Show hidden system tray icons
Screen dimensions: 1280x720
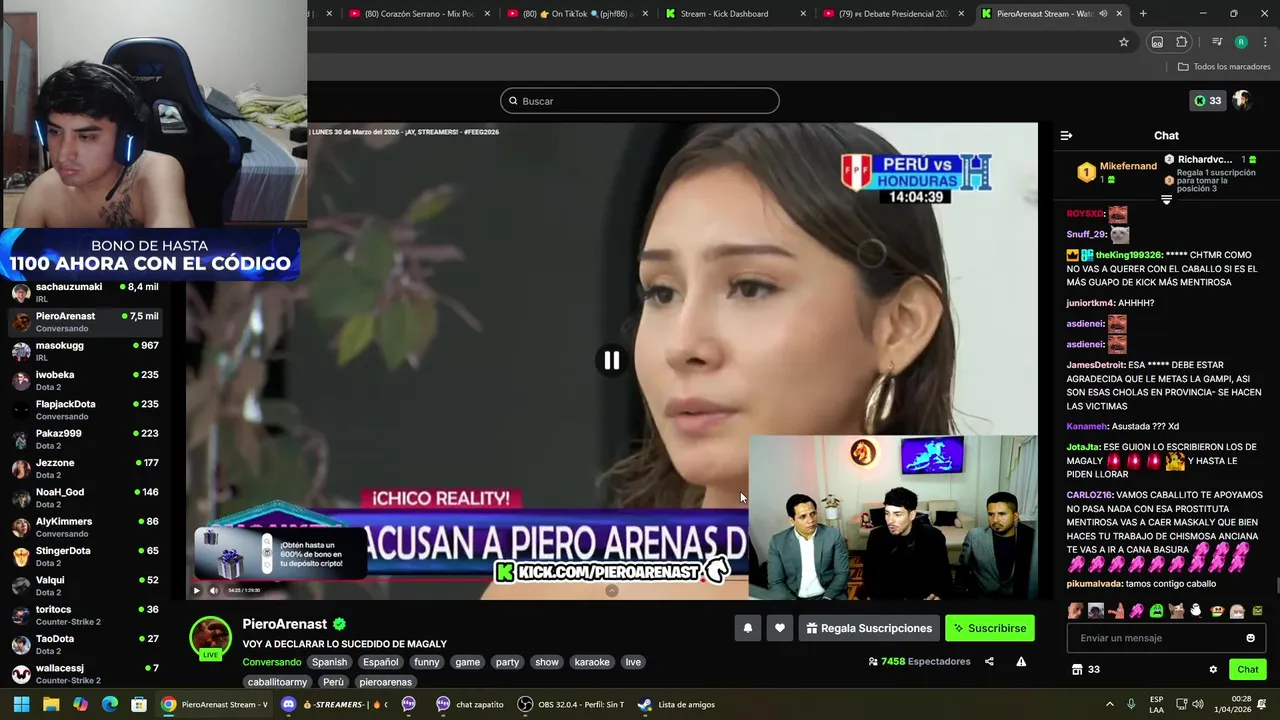1109,704
